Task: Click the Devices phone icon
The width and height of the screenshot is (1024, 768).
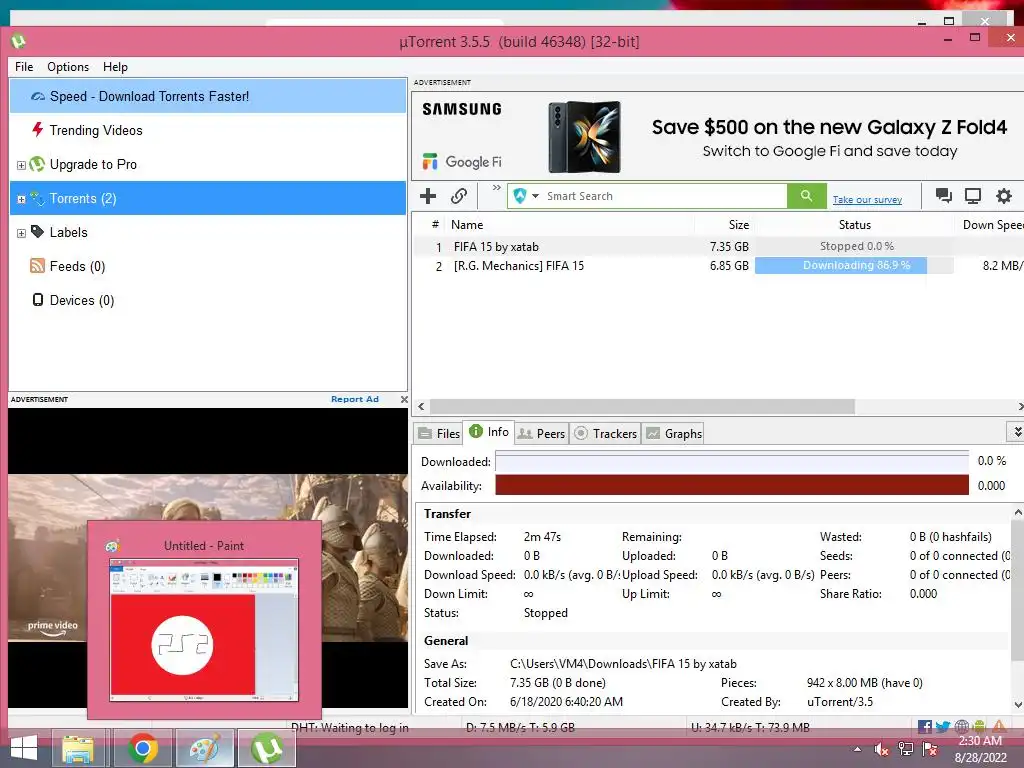Action: pyautogui.click(x=38, y=300)
